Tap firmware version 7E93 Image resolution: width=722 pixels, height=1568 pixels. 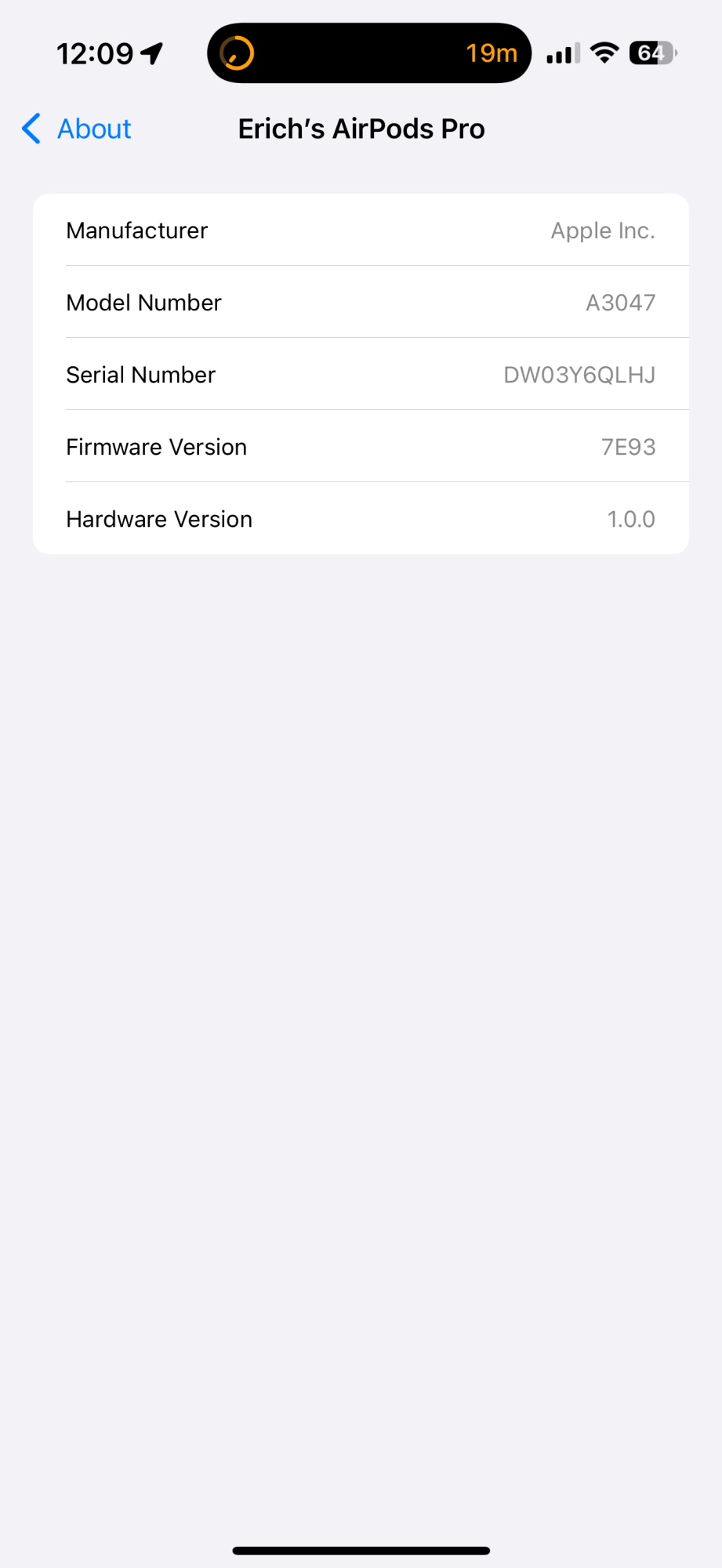[628, 447]
